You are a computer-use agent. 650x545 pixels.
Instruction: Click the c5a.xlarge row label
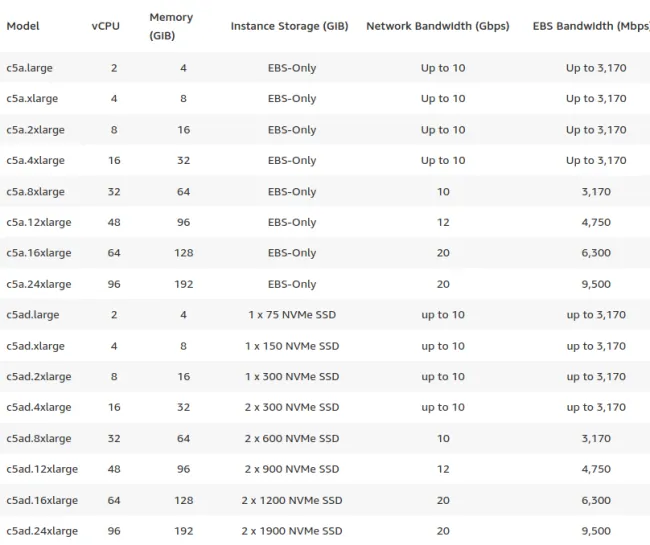coord(32,99)
